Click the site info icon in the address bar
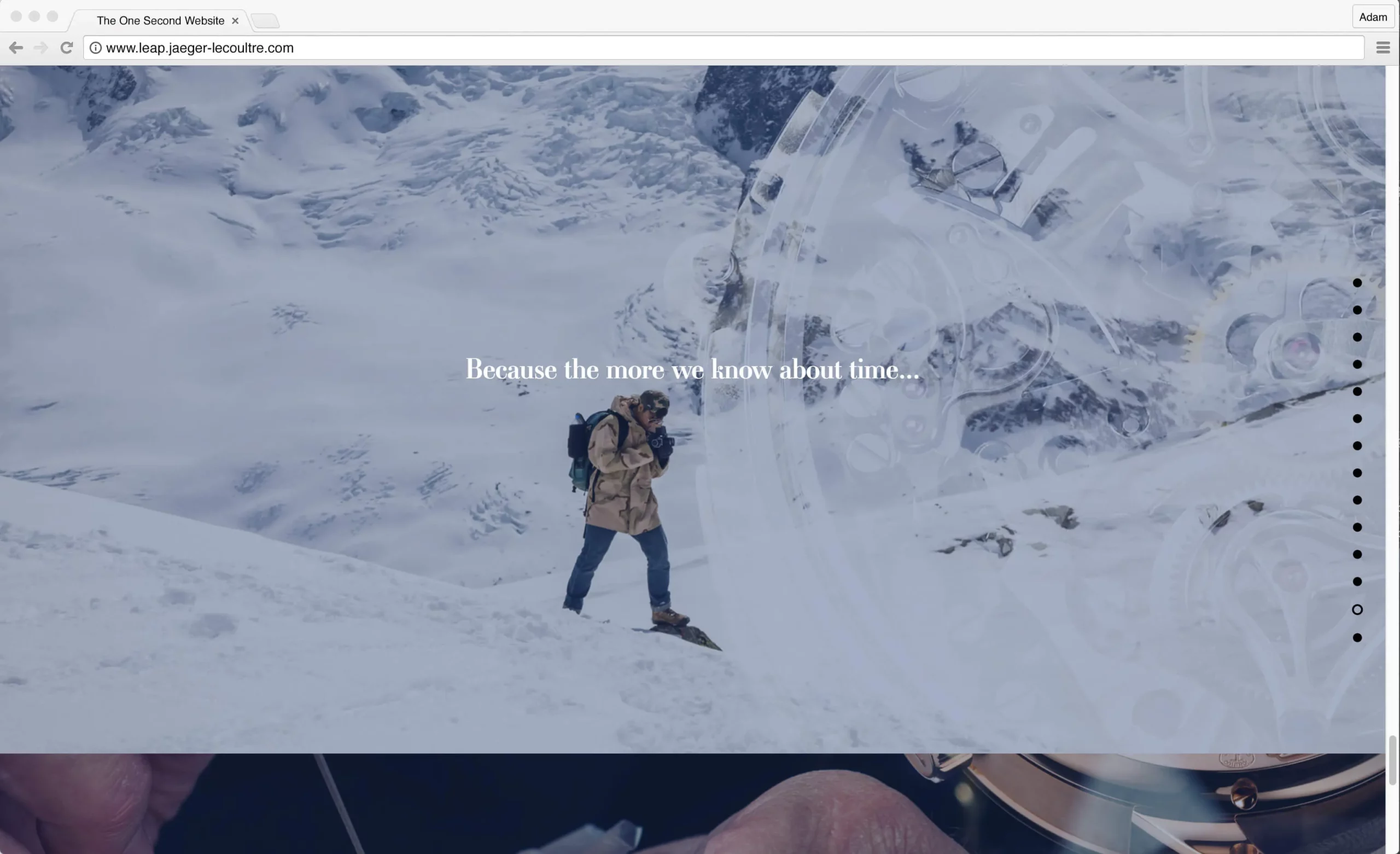Screen dimensions: 1400x854 [x=96, y=48]
